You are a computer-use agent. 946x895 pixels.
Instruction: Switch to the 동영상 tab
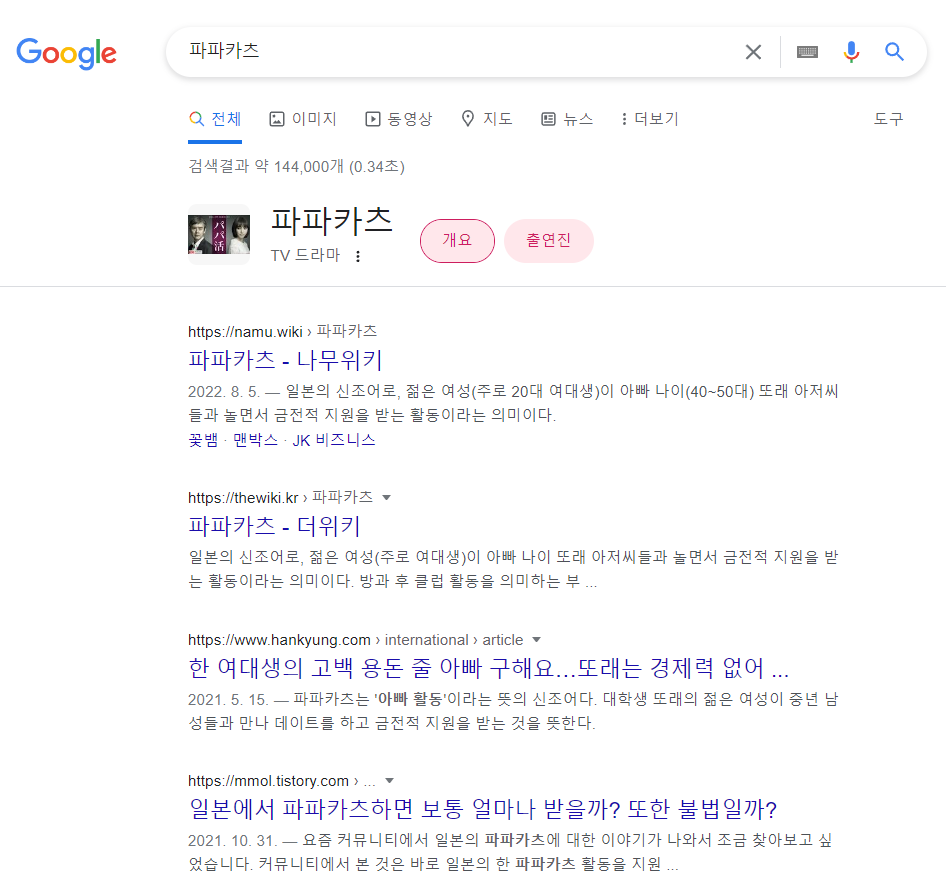point(399,119)
